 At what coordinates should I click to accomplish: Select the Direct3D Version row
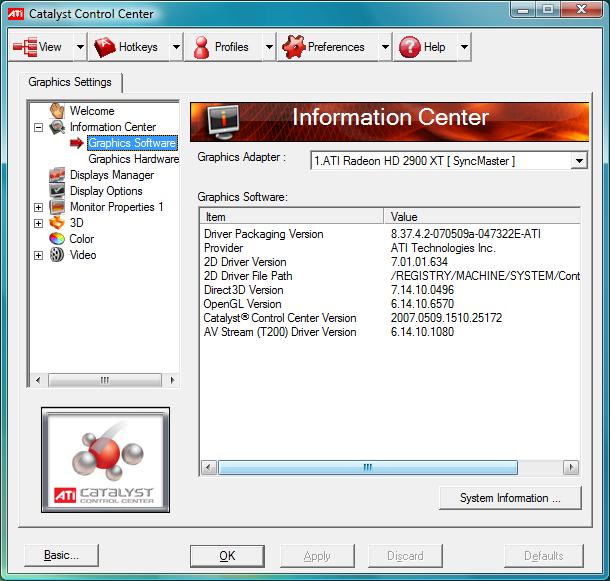point(390,290)
